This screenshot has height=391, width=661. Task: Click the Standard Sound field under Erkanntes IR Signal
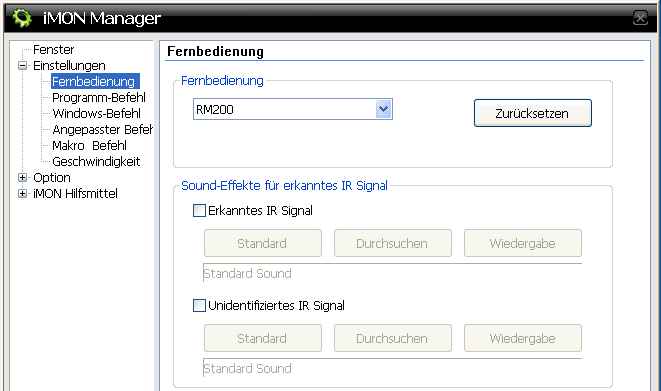click(x=392, y=273)
